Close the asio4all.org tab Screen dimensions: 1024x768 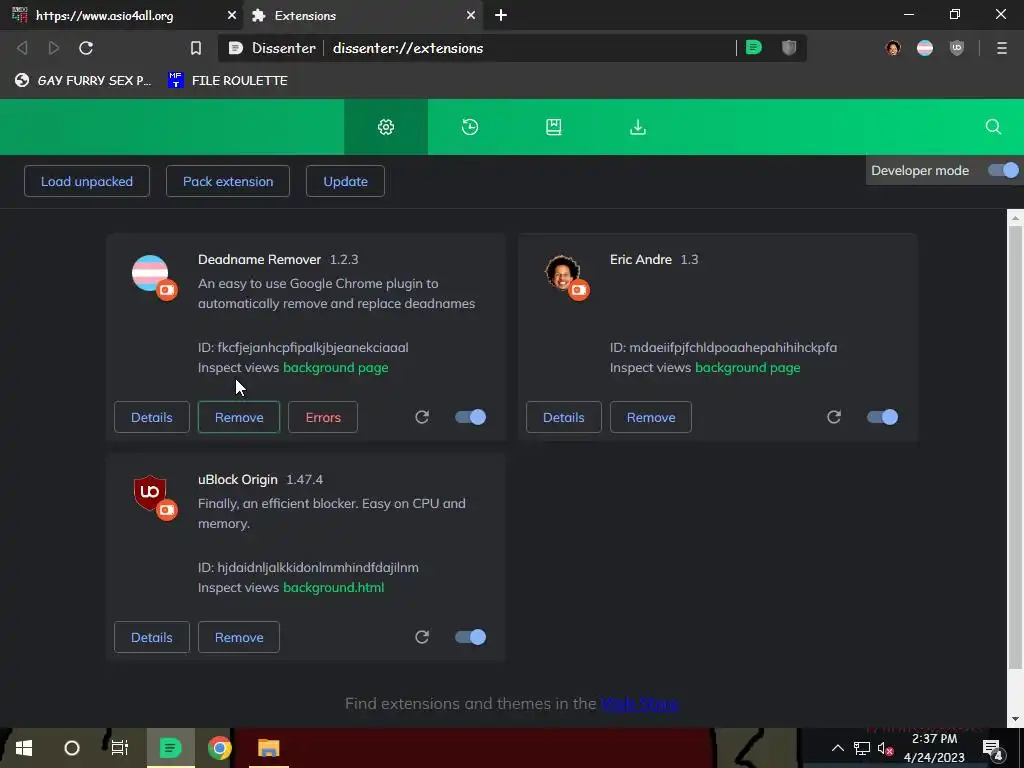click(x=232, y=15)
